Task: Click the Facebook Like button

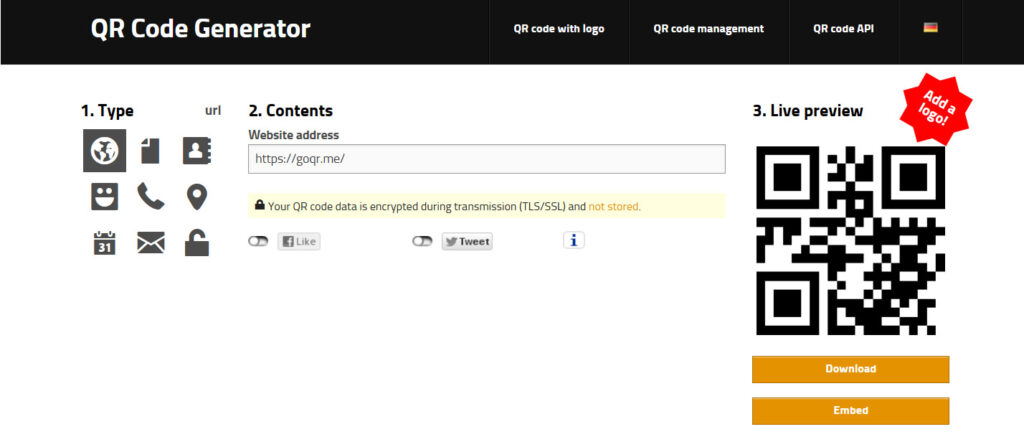Action: pyautogui.click(x=299, y=241)
